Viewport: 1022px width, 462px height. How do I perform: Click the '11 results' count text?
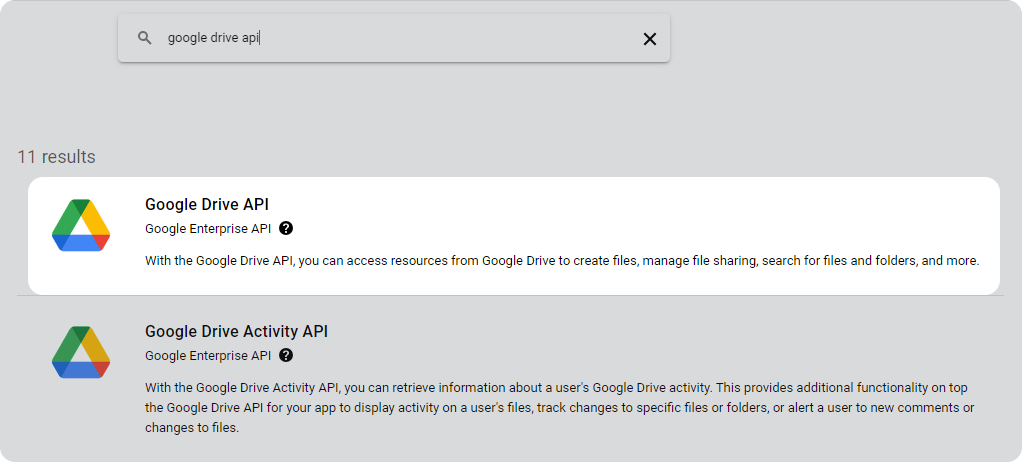(x=56, y=157)
